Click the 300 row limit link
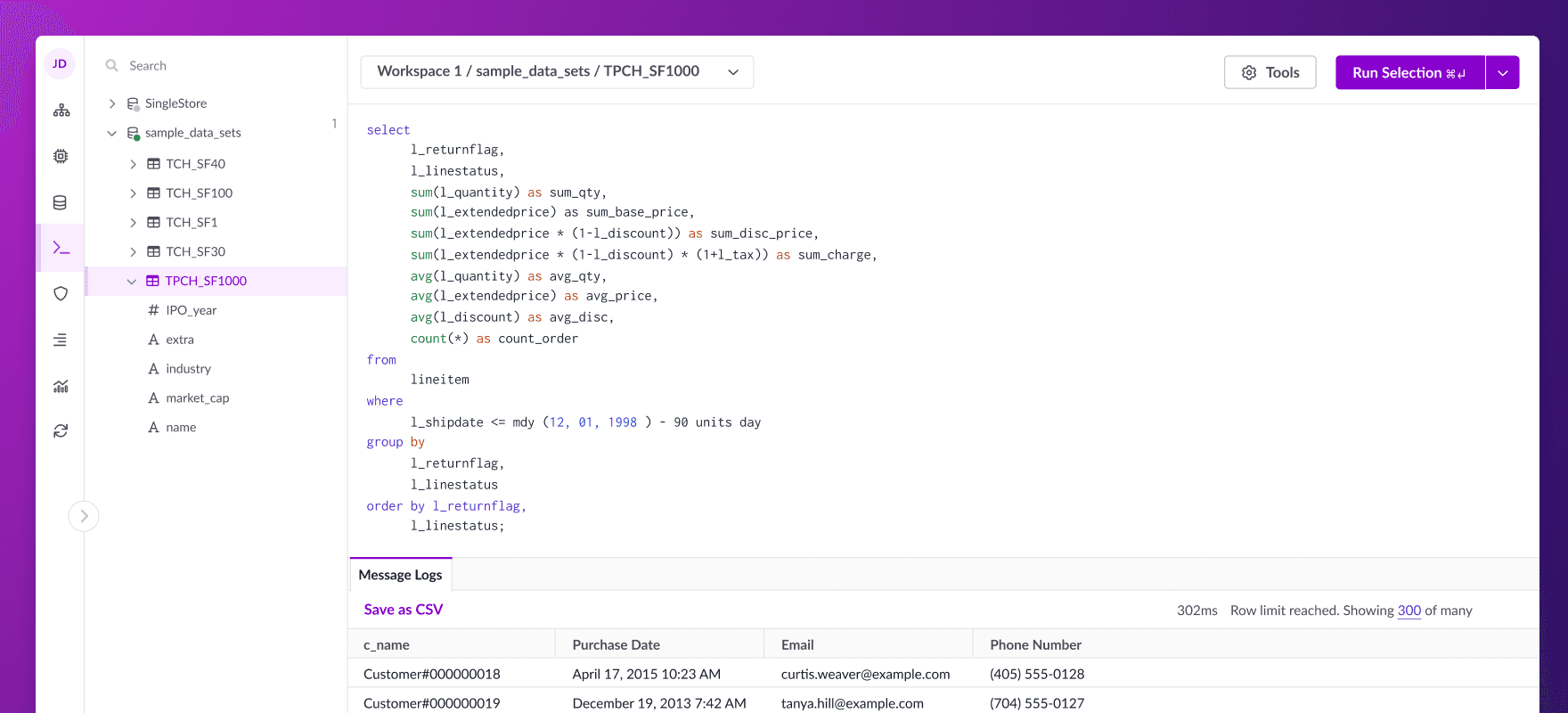 click(x=1409, y=611)
